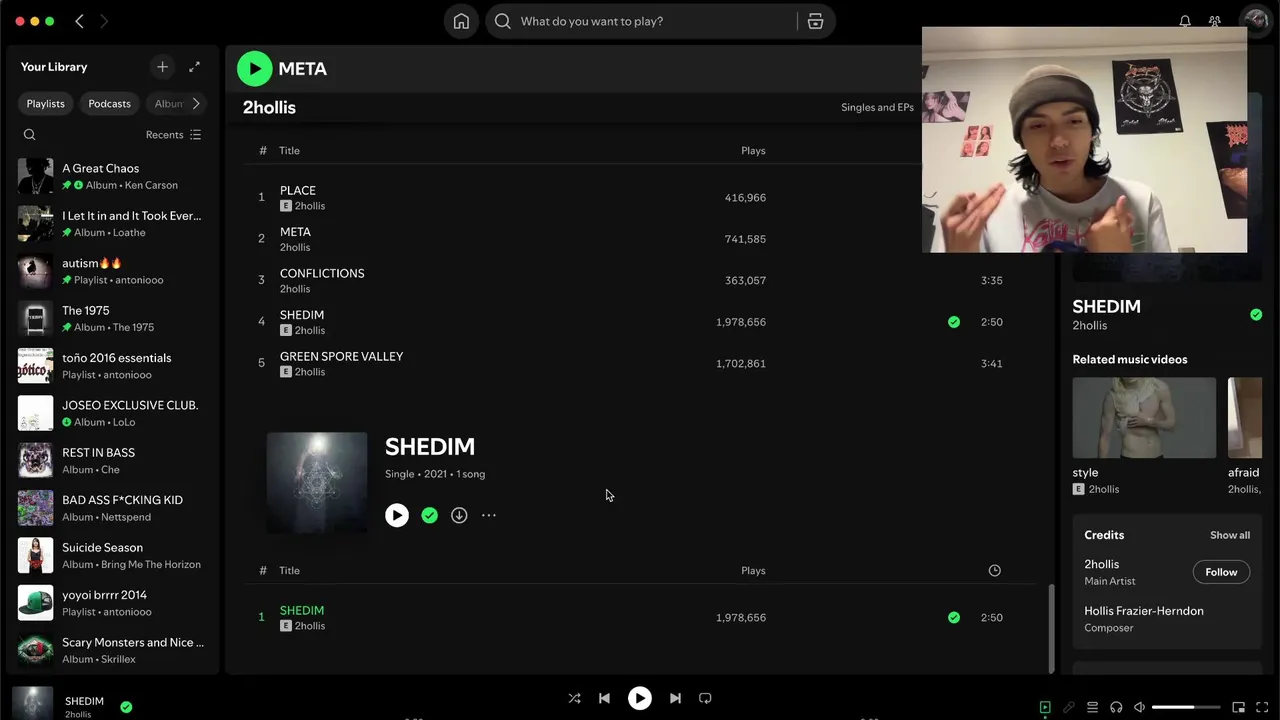Open the notifications bell
1280x720 pixels.
[x=1185, y=21]
